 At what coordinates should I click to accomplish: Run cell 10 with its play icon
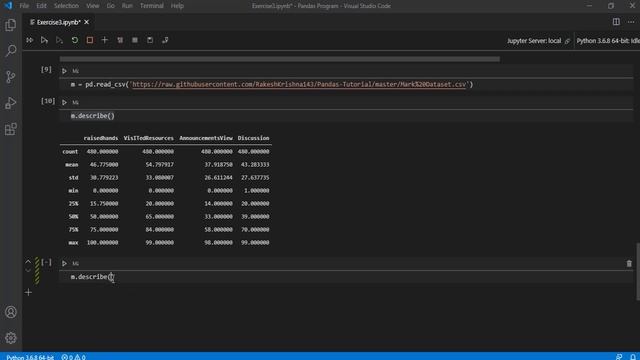coord(64,102)
